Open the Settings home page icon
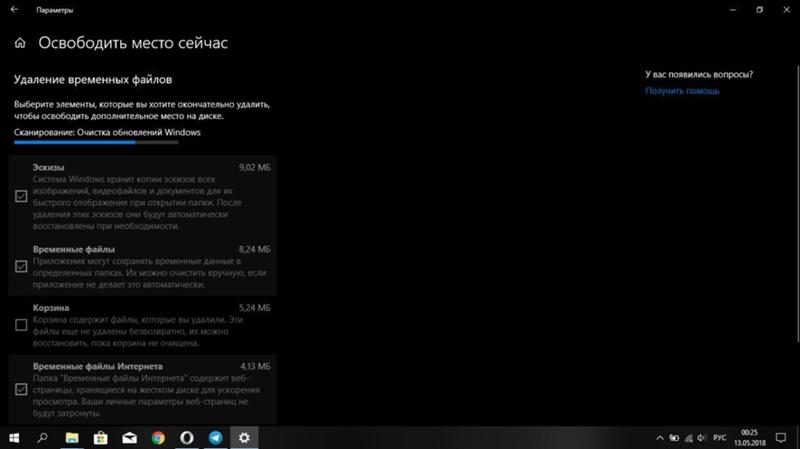 [x=20, y=43]
